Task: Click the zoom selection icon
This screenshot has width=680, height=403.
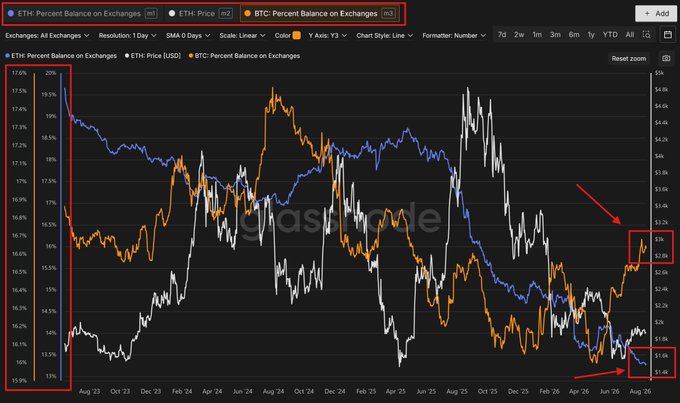Action: coord(646,35)
